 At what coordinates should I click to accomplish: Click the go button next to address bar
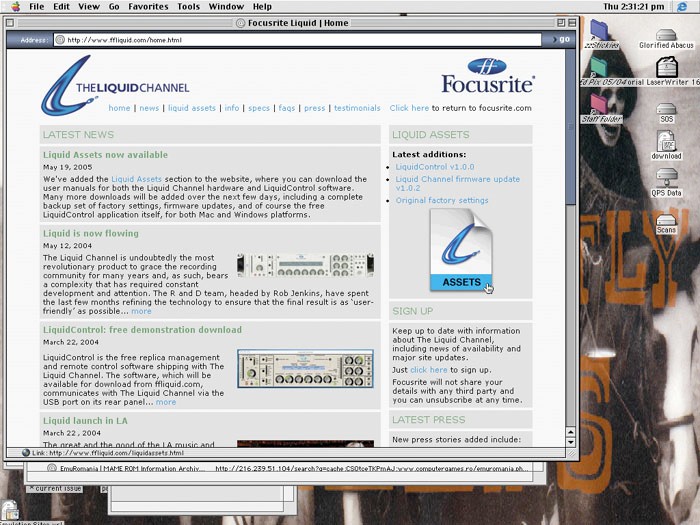tap(562, 39)
